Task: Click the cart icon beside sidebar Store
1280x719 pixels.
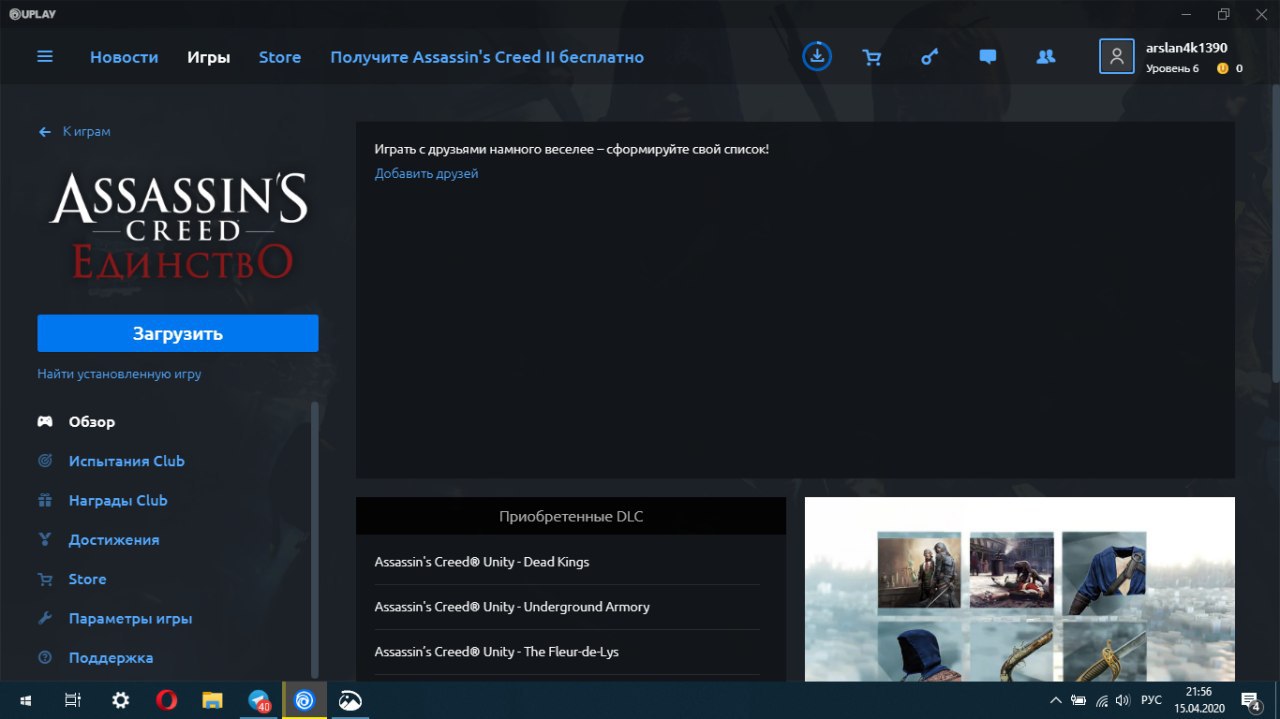Action: [x=45, y=579]
